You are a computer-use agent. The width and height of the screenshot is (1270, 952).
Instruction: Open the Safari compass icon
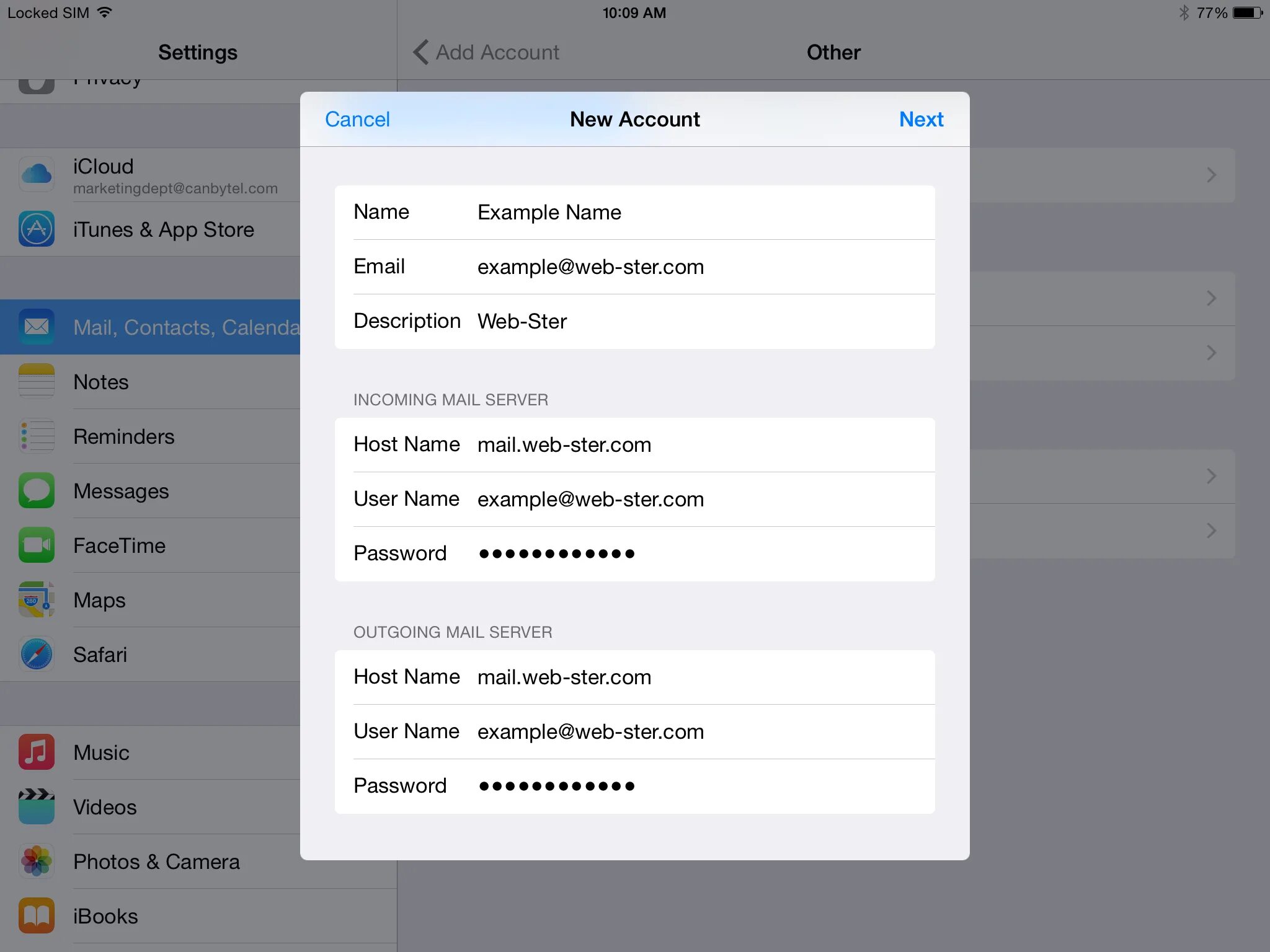click(x=37, y=654)
